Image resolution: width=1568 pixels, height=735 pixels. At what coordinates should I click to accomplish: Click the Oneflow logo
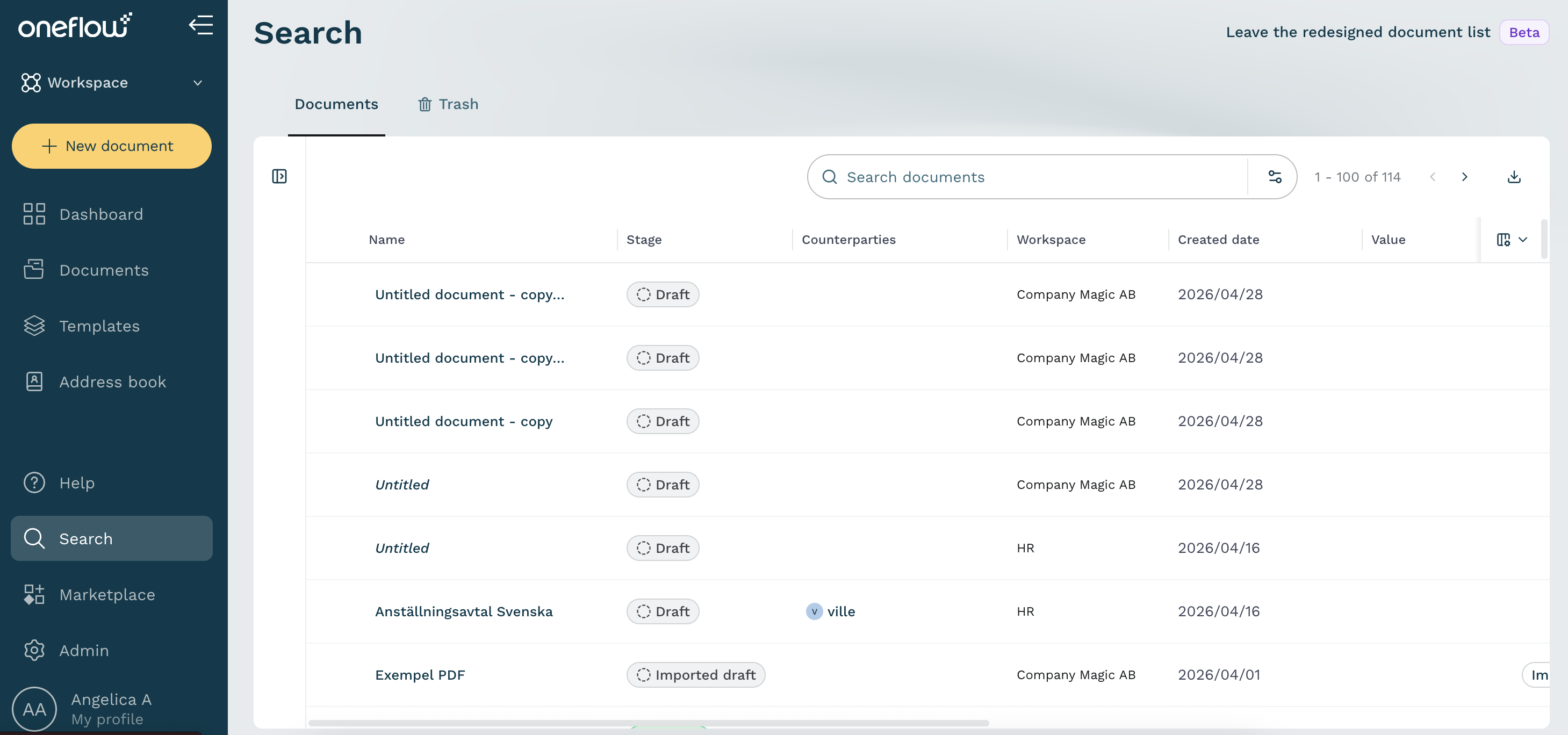pyautogui.click(x=75, y=26)
